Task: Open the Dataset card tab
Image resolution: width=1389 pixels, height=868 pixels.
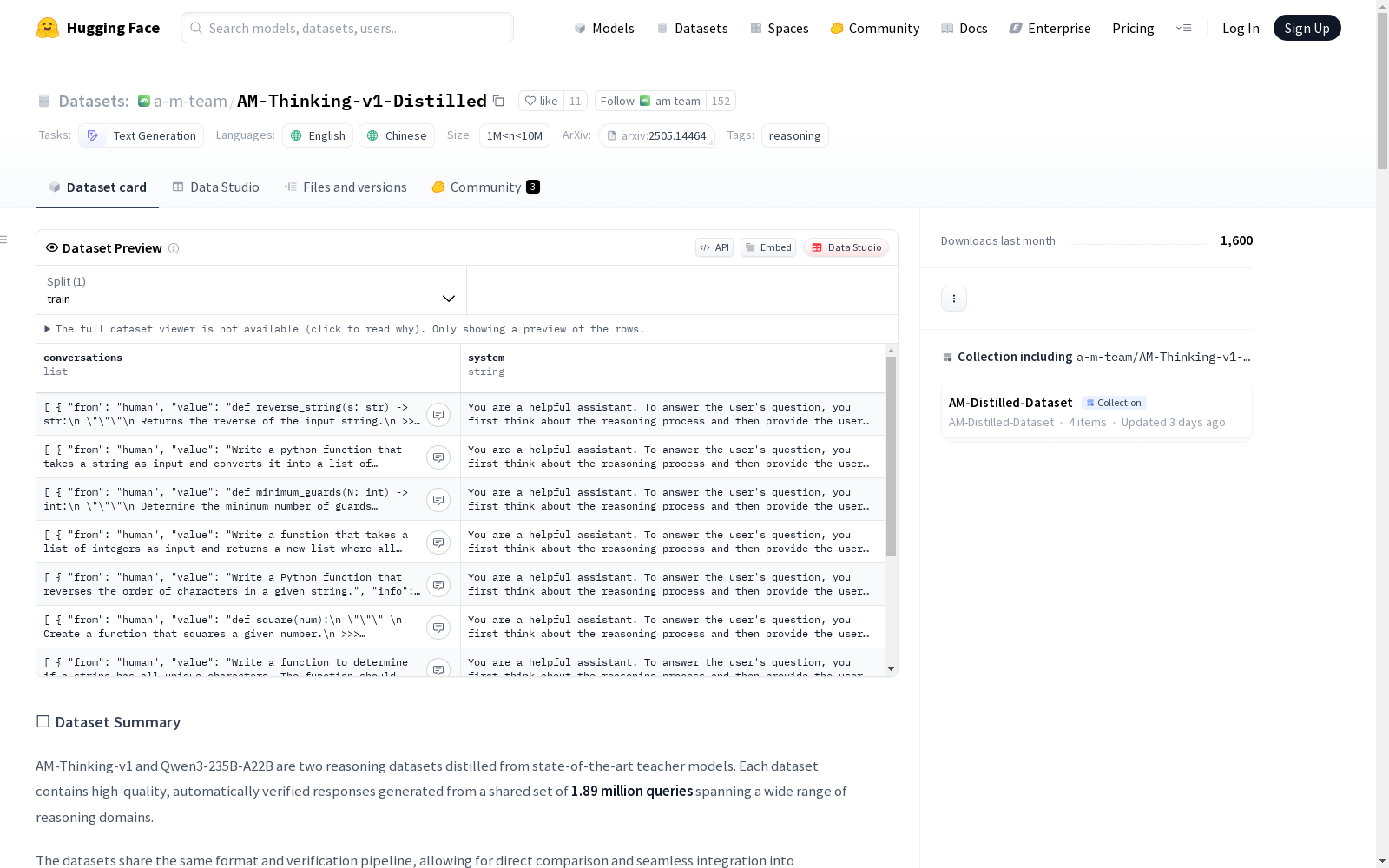Action: click(x=97, y=187)
